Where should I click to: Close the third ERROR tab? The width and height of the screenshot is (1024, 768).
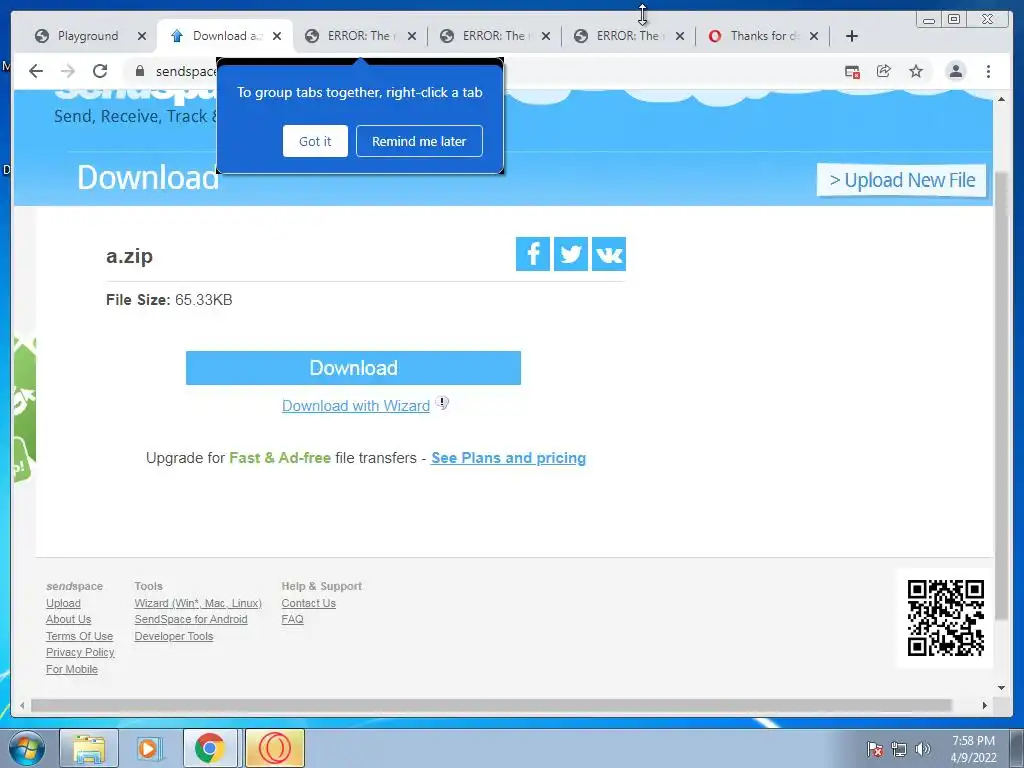680,36
